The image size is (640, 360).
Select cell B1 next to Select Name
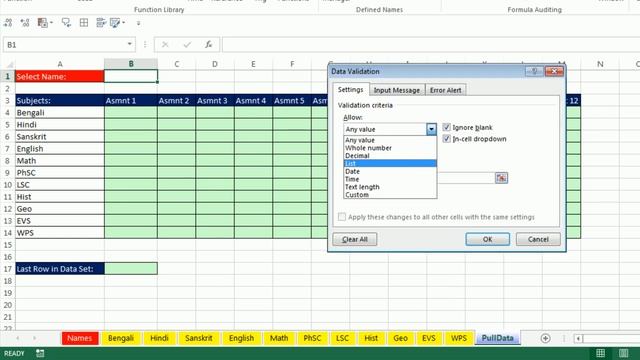point(131,76)
